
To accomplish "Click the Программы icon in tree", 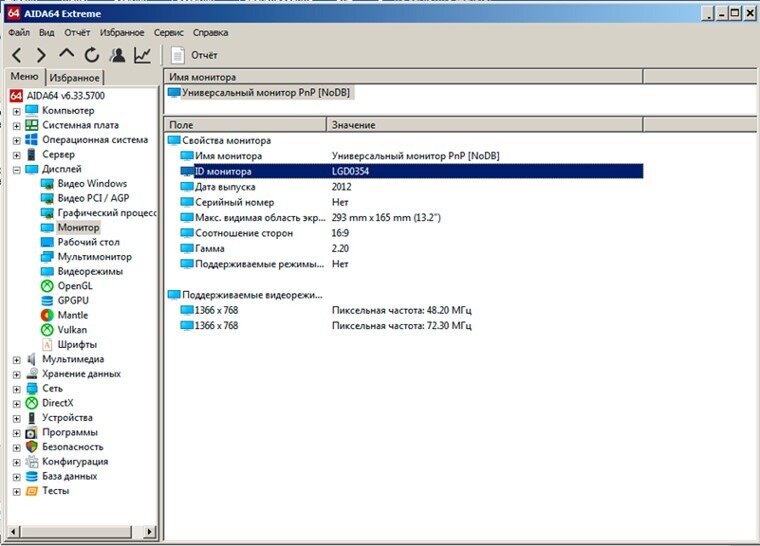I will (32, 432).
